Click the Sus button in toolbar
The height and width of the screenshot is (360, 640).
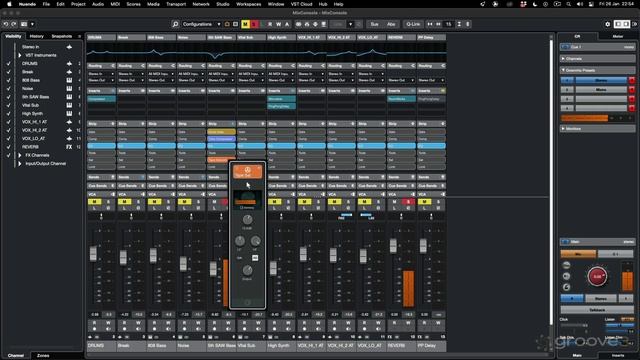coord(374,24)
